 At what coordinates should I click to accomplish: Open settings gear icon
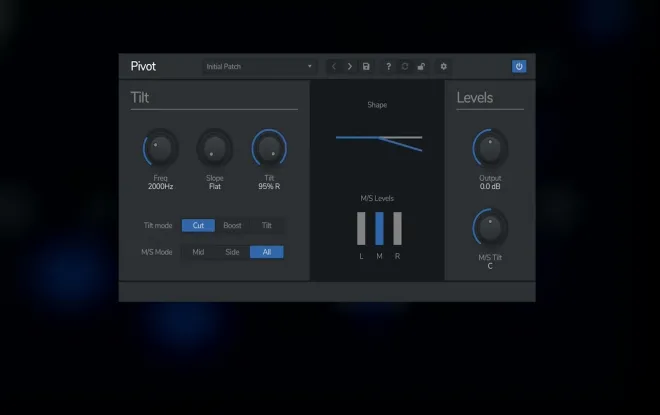(443, 67)
